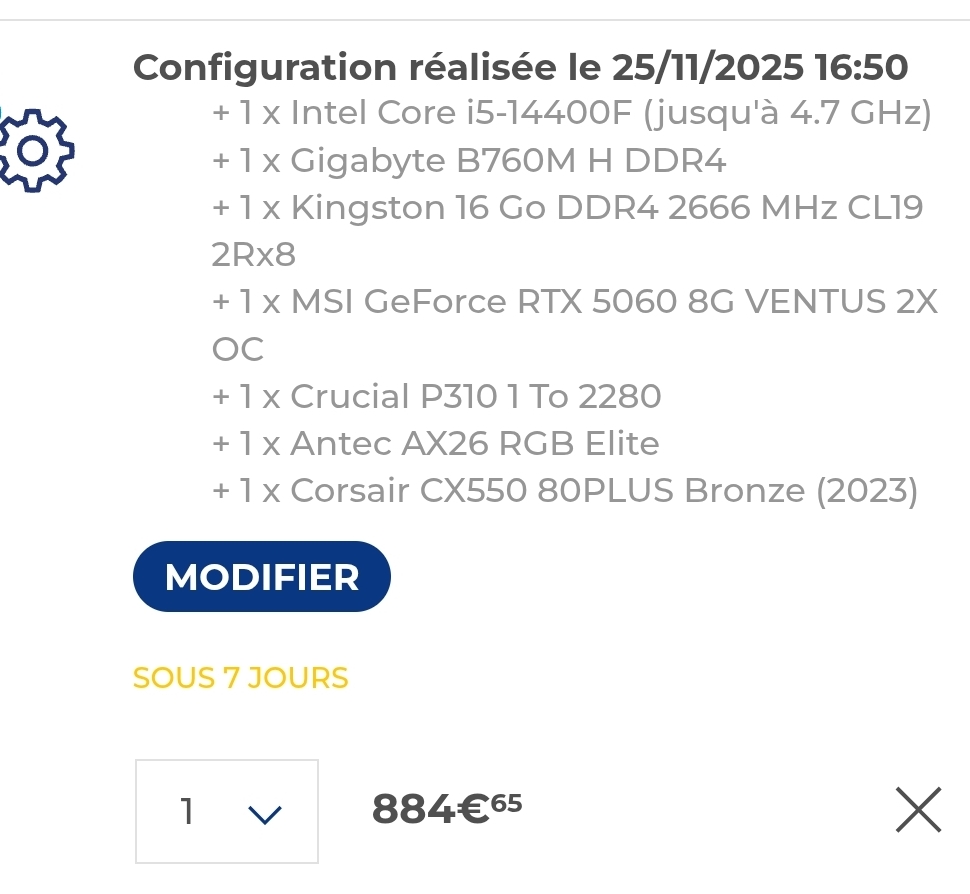Click the Kingston 16 Go DDR4 entry

click(x=567, y=208)
